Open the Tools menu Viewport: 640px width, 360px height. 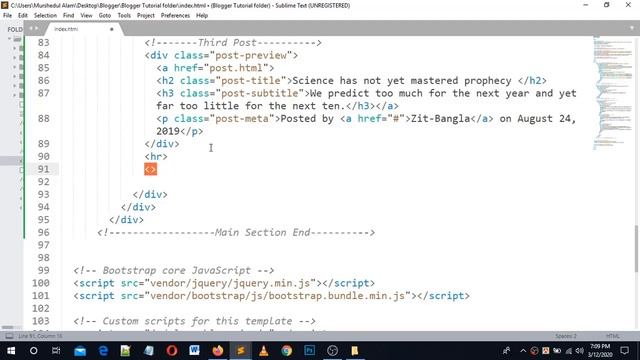pyautogui.click(x=124, y=16)
